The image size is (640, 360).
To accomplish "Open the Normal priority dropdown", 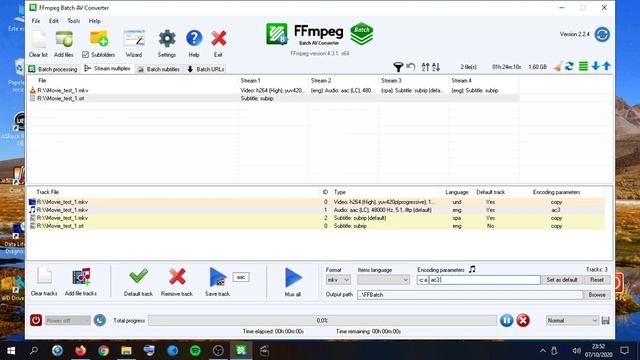I will (572, 320).
